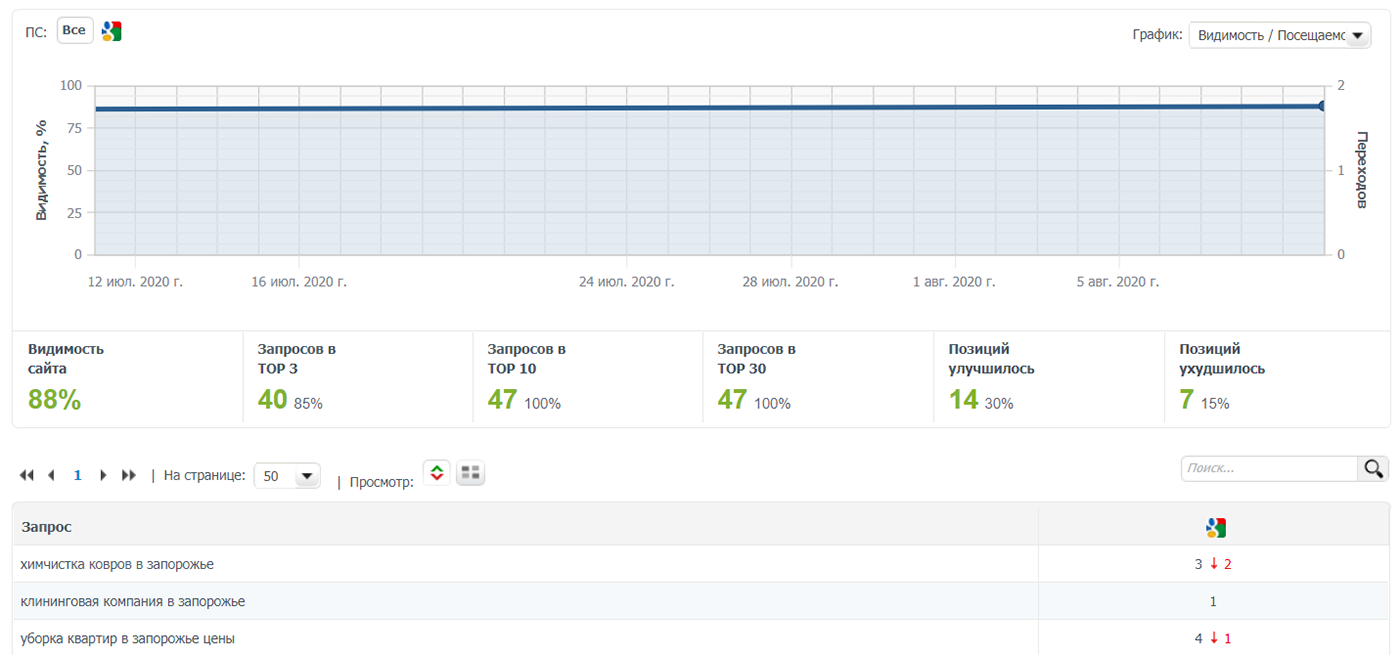Switch to grid view icon

470,474
